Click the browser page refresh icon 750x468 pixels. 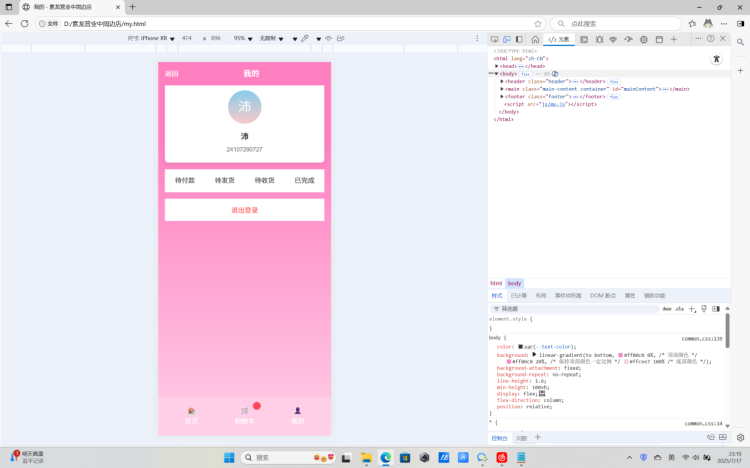[24, 23]
